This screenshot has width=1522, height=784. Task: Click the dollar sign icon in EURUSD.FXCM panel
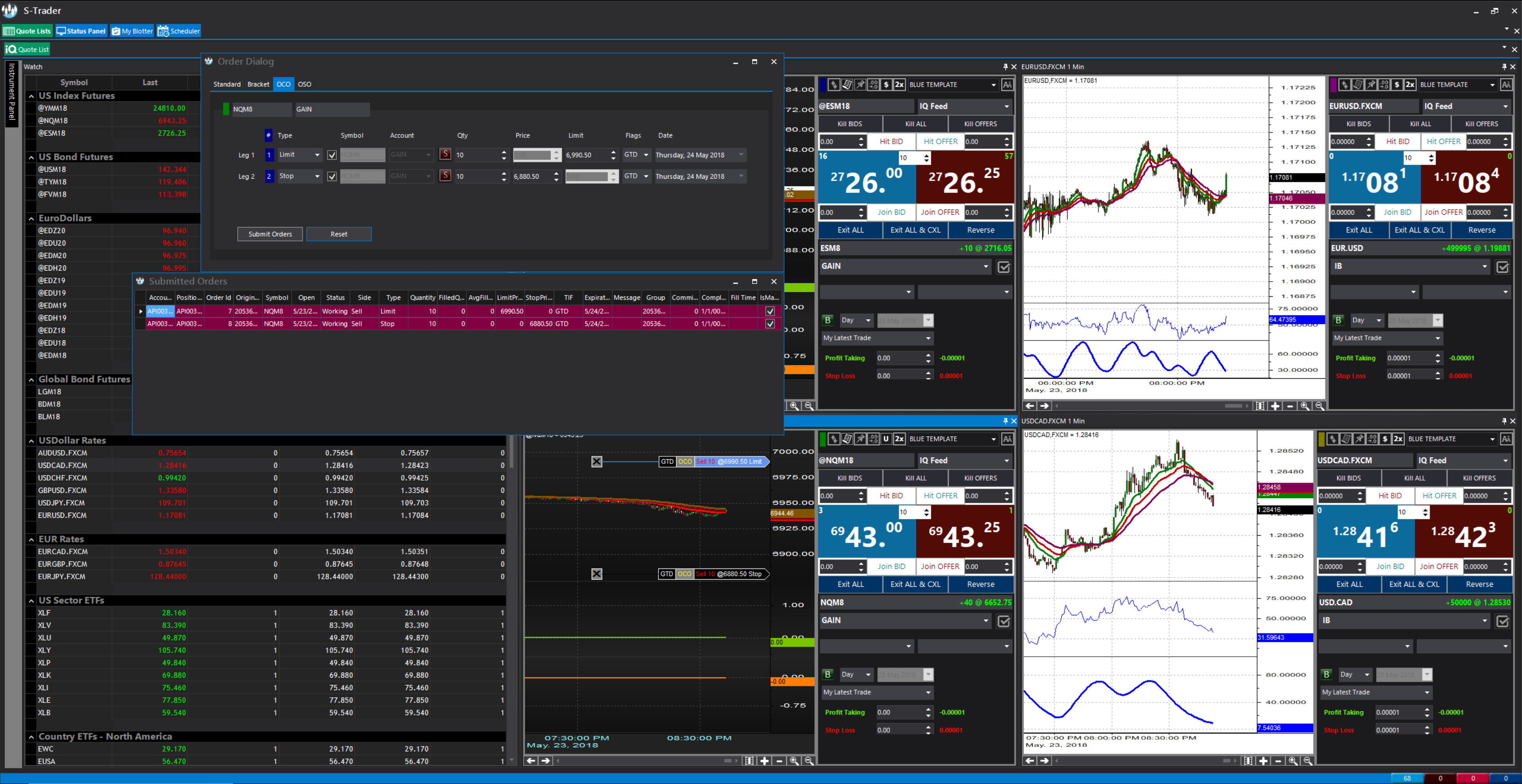coord(1397,85)
